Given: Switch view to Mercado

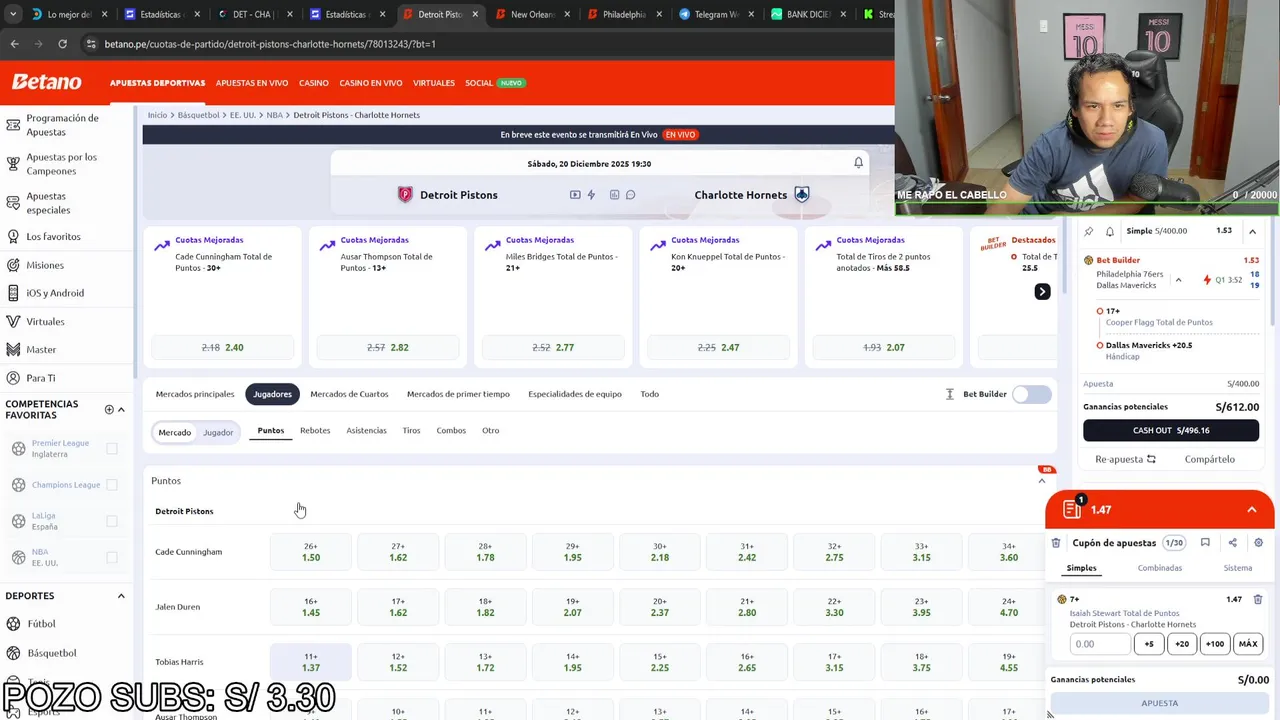Looking at the screenshot, I should pos(174,432).
